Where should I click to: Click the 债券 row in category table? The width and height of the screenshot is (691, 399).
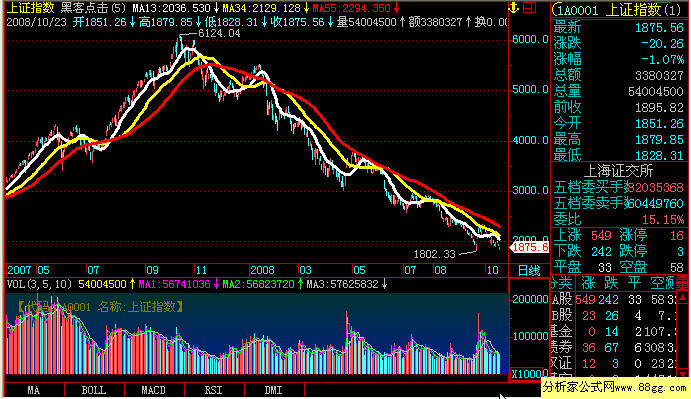(614, 347)
